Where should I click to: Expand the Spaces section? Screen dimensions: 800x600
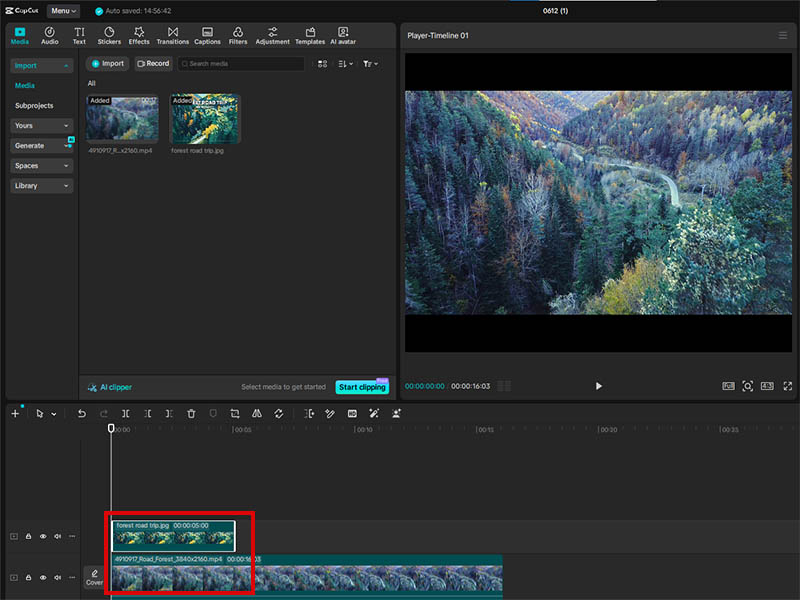41,166
